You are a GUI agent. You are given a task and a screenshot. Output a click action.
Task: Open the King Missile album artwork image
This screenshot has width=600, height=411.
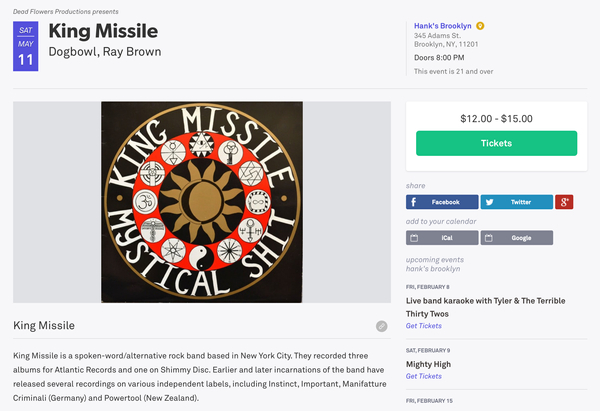click(200, 200)
